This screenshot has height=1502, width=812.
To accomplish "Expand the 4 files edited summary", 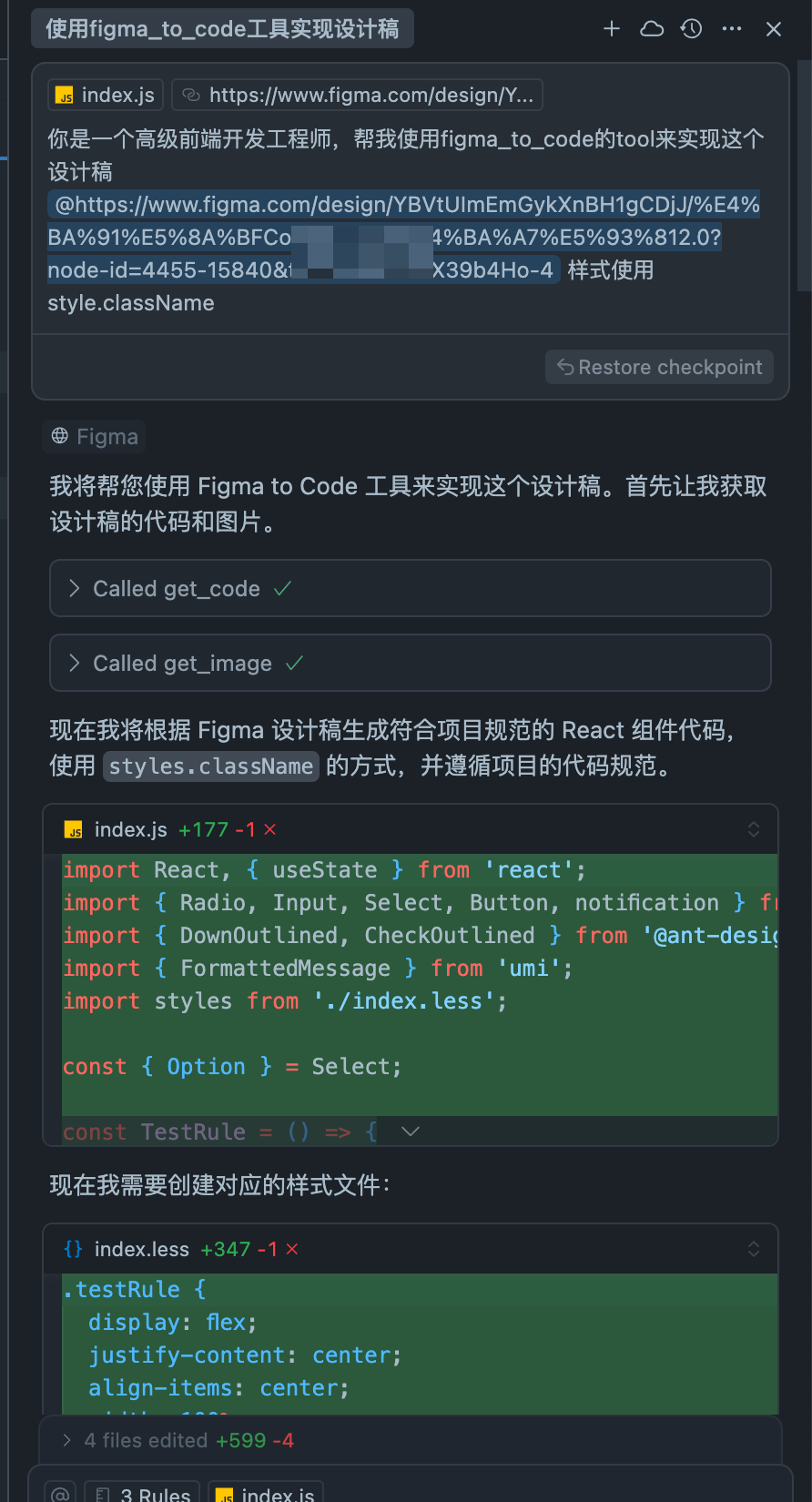I will pyautogui.click(x=411, y=1440).
